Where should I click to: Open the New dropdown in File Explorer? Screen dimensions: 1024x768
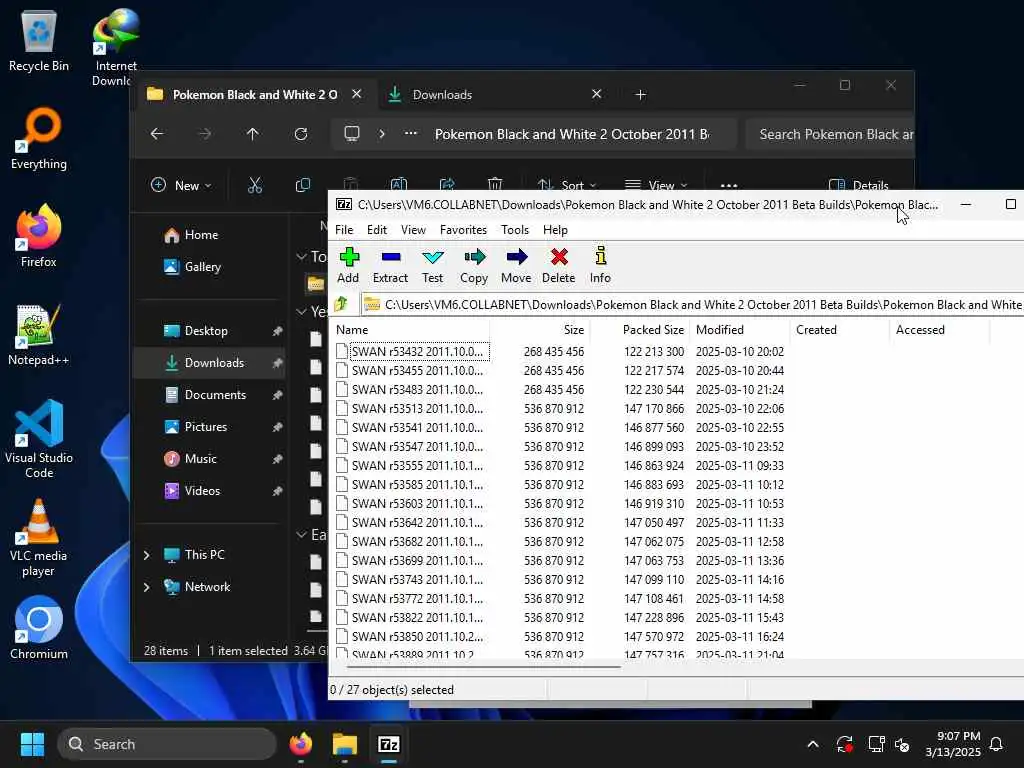182,185
